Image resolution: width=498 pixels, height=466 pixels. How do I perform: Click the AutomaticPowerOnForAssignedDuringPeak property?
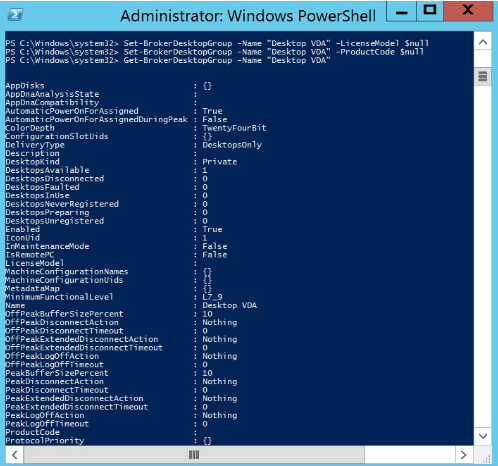click(96, 120)
